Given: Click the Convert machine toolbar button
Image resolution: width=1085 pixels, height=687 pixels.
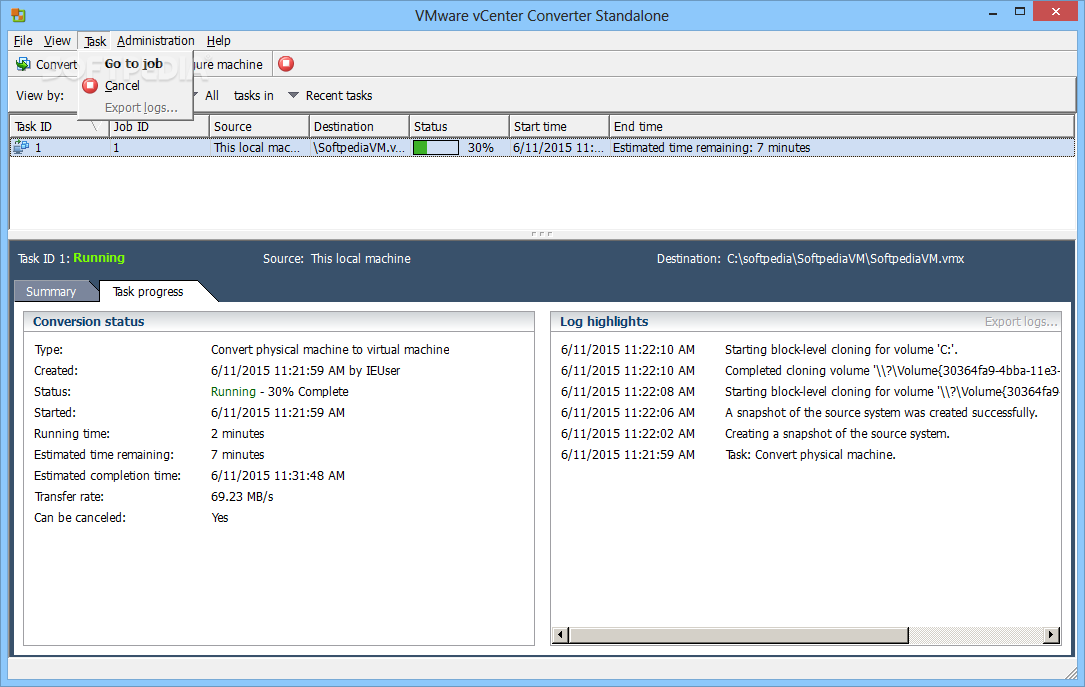Looking at the screenshot, I should (x=47, y=64).
